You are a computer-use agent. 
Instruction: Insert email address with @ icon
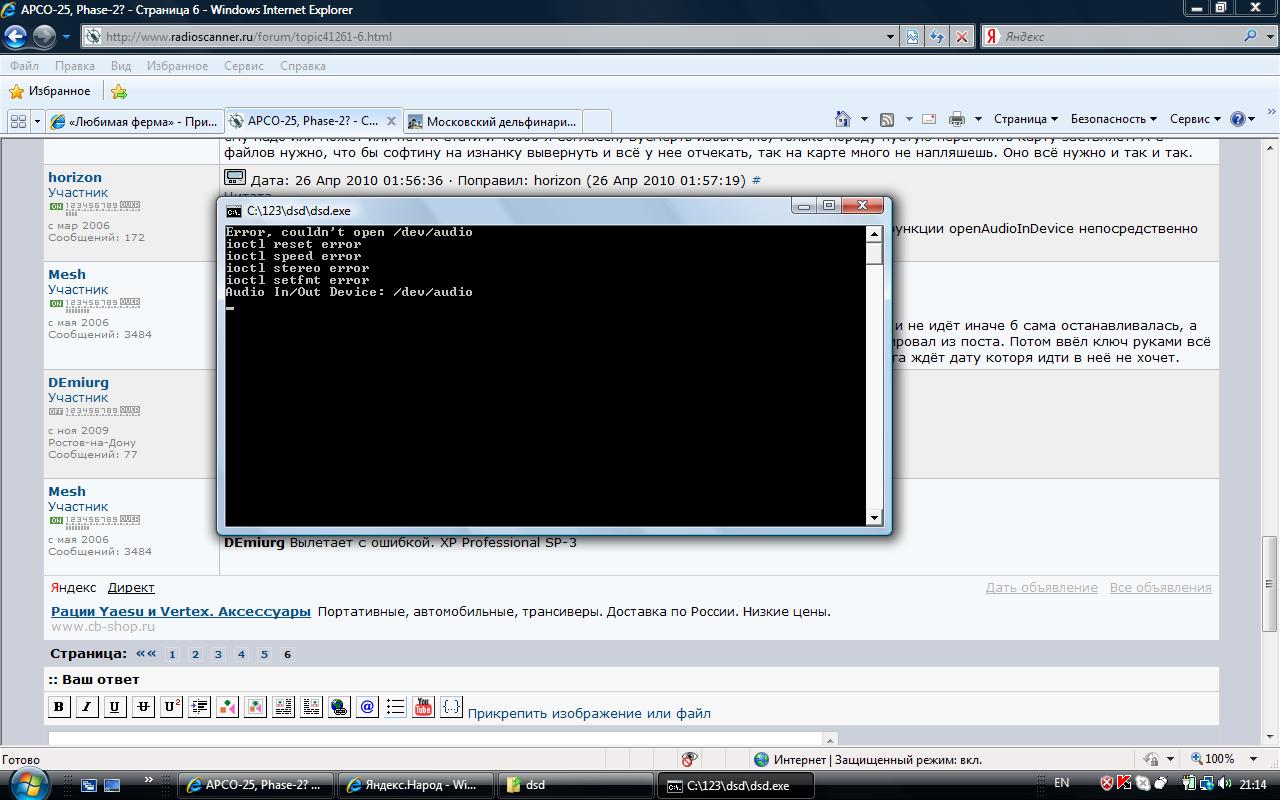367,706
